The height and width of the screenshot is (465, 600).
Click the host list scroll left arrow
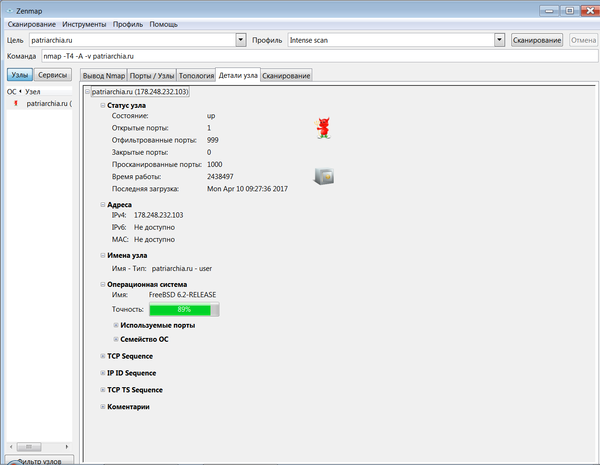(11, 447)
